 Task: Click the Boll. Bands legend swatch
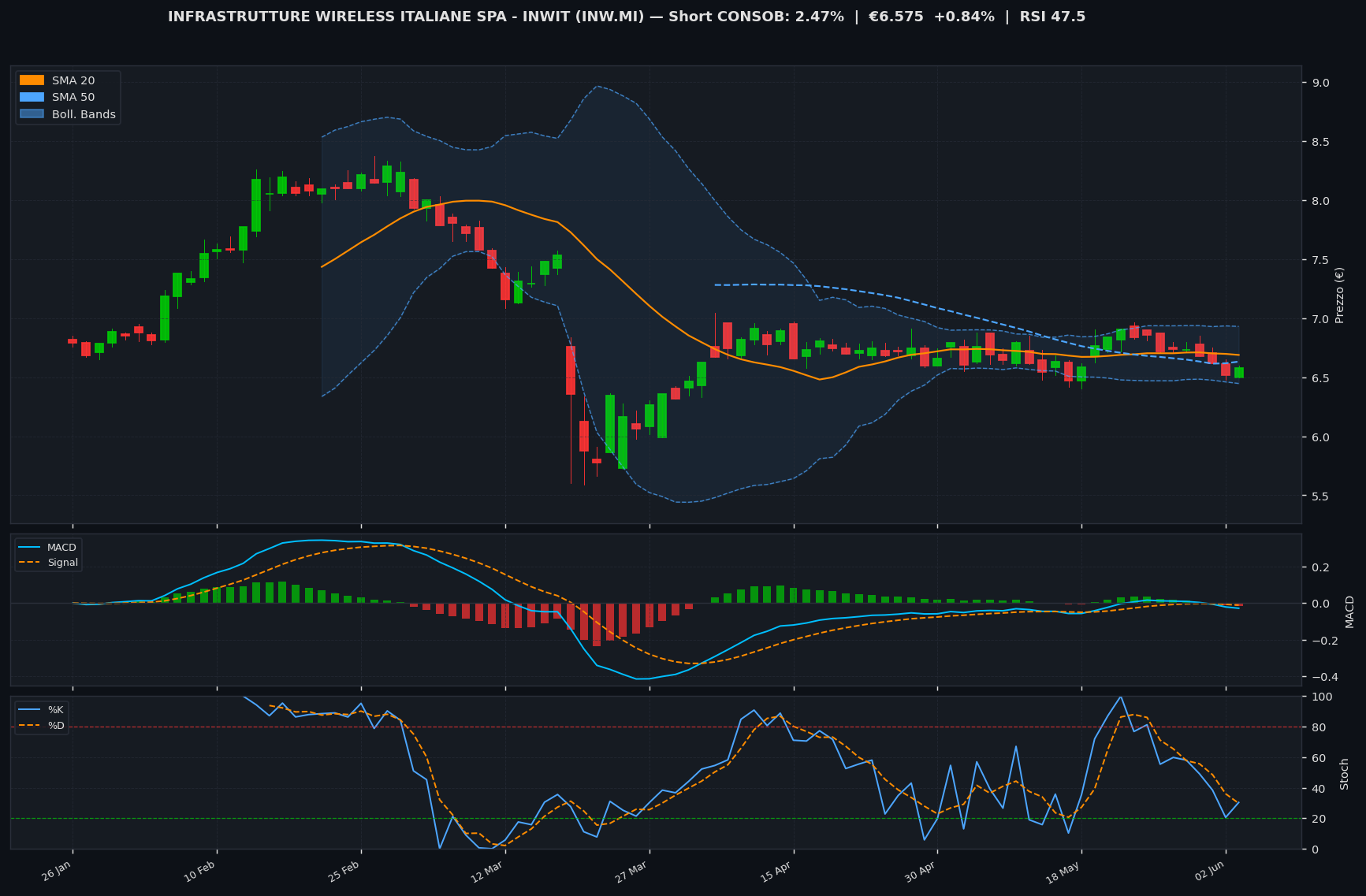tap(32, 114)
